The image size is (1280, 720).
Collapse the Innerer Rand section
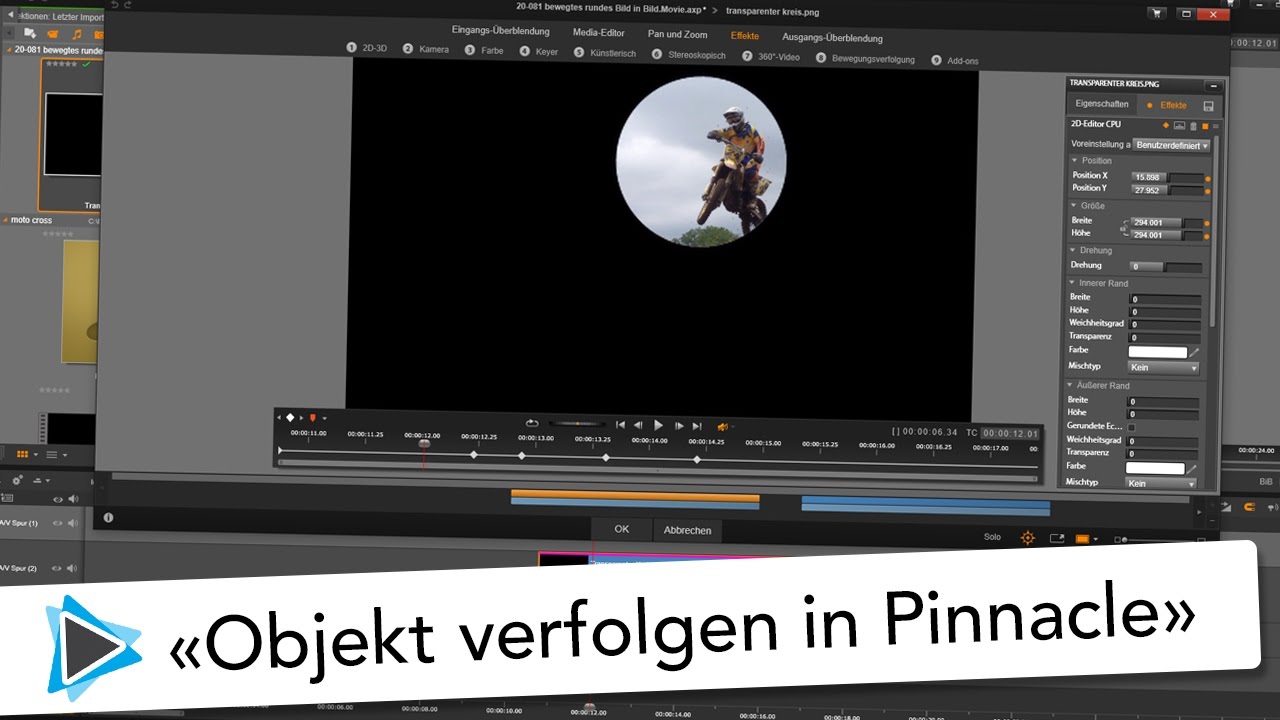click(x=1072, y=283)
